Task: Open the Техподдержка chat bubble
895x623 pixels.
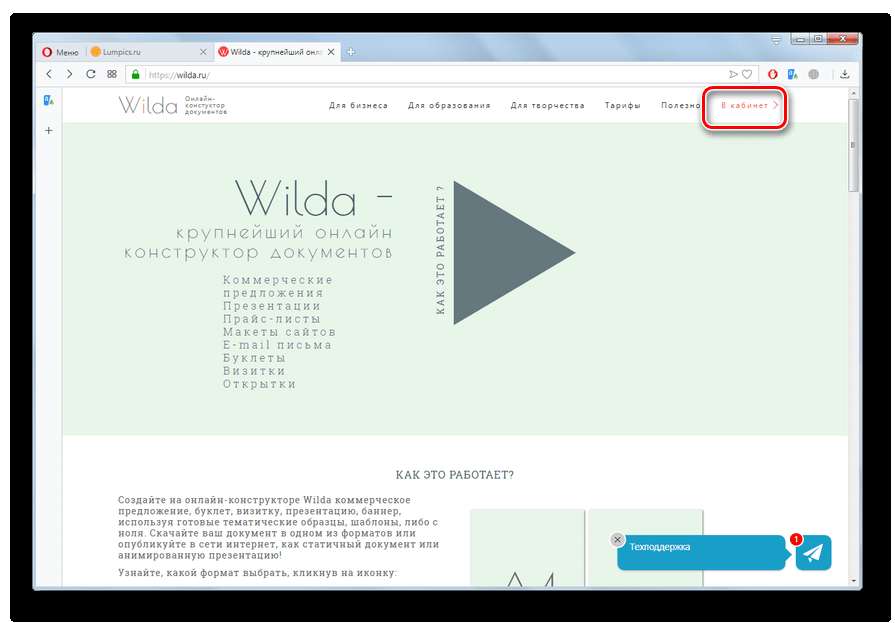Action: [702, 552]
